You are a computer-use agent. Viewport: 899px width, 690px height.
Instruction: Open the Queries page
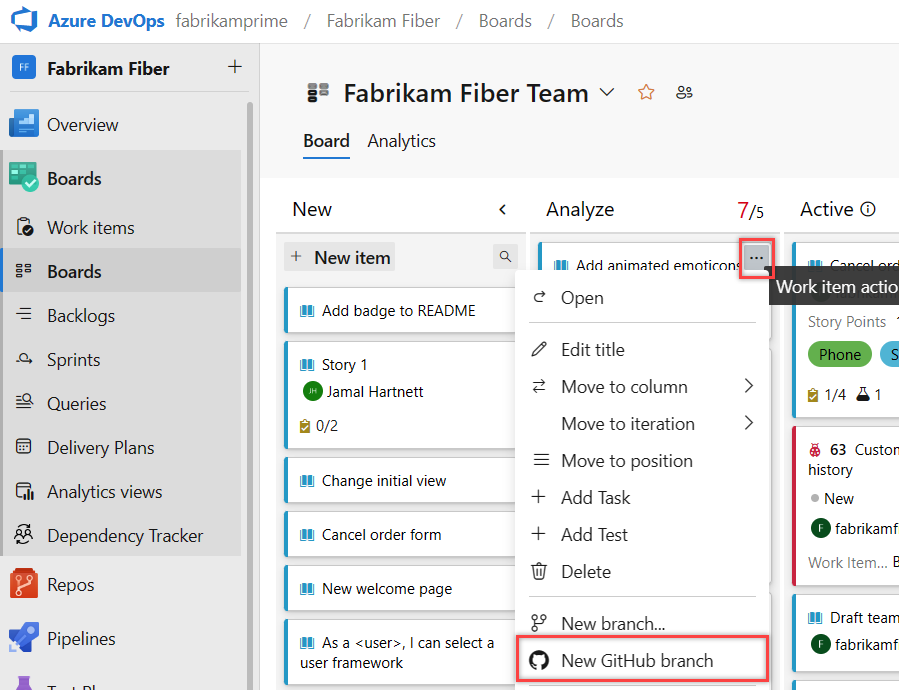pyautogui.click(x=83, y=403)
